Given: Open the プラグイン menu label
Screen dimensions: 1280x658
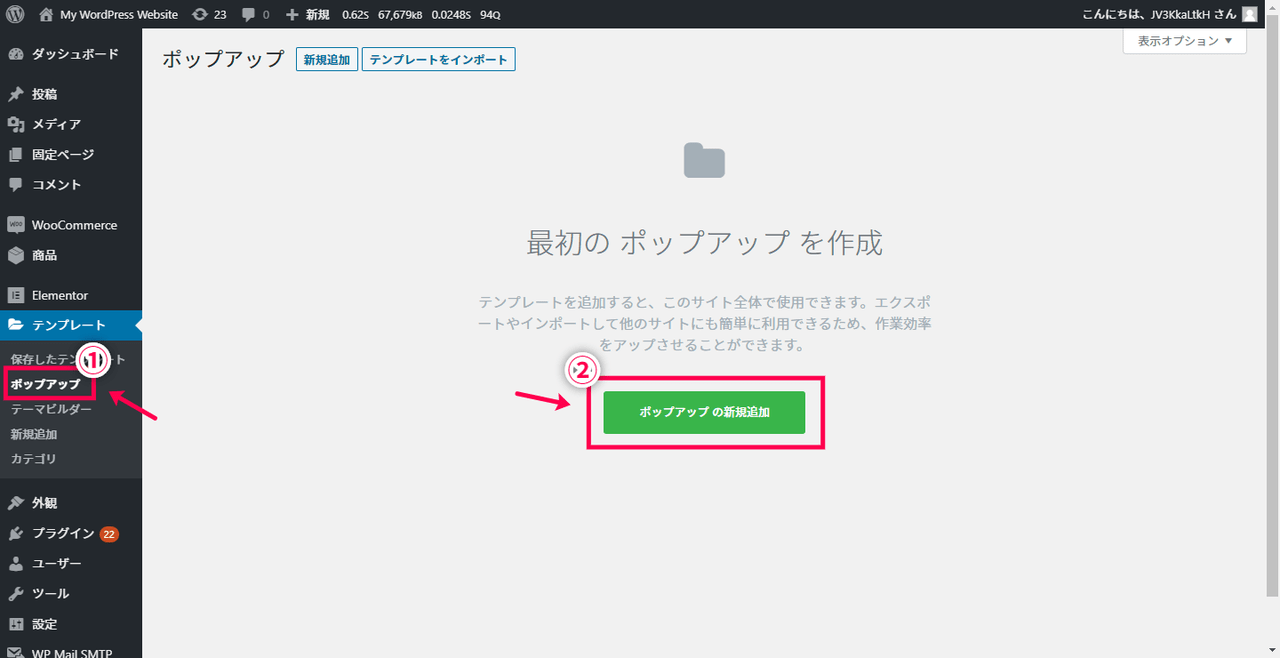Looking at the screenshot, I should coord(63,533).
